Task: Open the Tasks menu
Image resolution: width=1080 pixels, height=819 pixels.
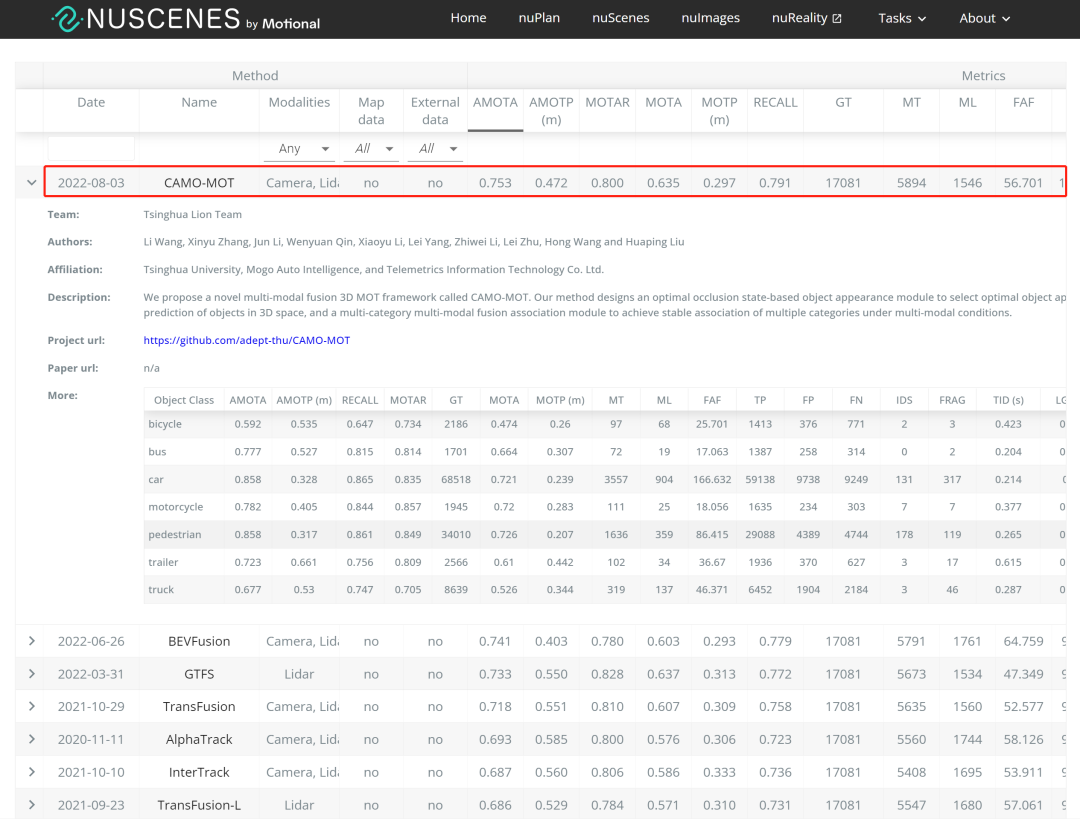Action: [x=901, y=18]
